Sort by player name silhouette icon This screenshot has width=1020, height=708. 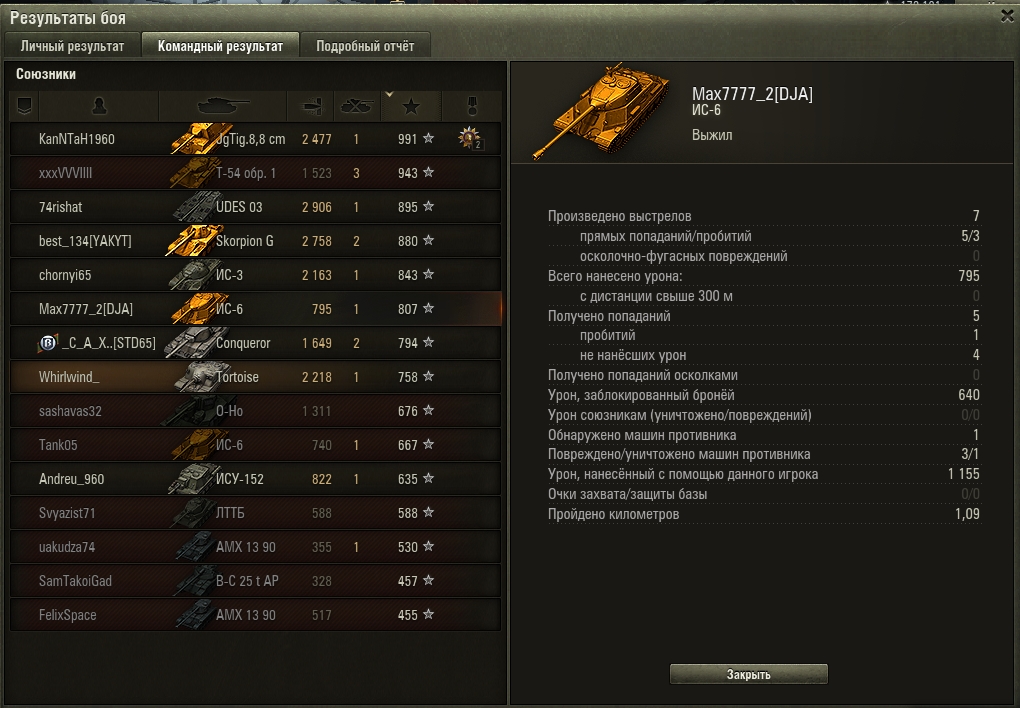(x=99, y=105)
